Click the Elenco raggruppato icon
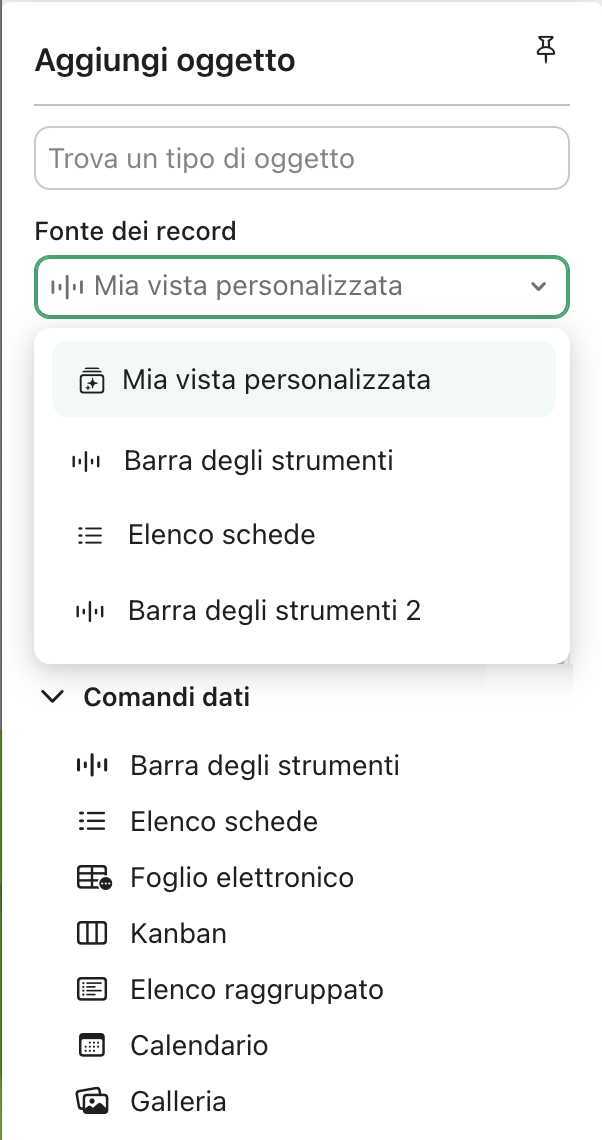Screen dimensions: 602x1140 91,989
